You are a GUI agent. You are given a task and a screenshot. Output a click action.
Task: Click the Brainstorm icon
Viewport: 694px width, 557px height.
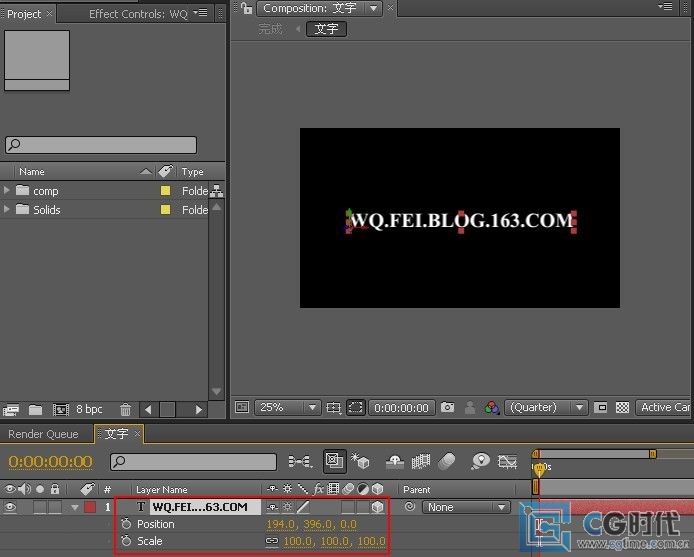pyautogui.click(x=480, y=461)
